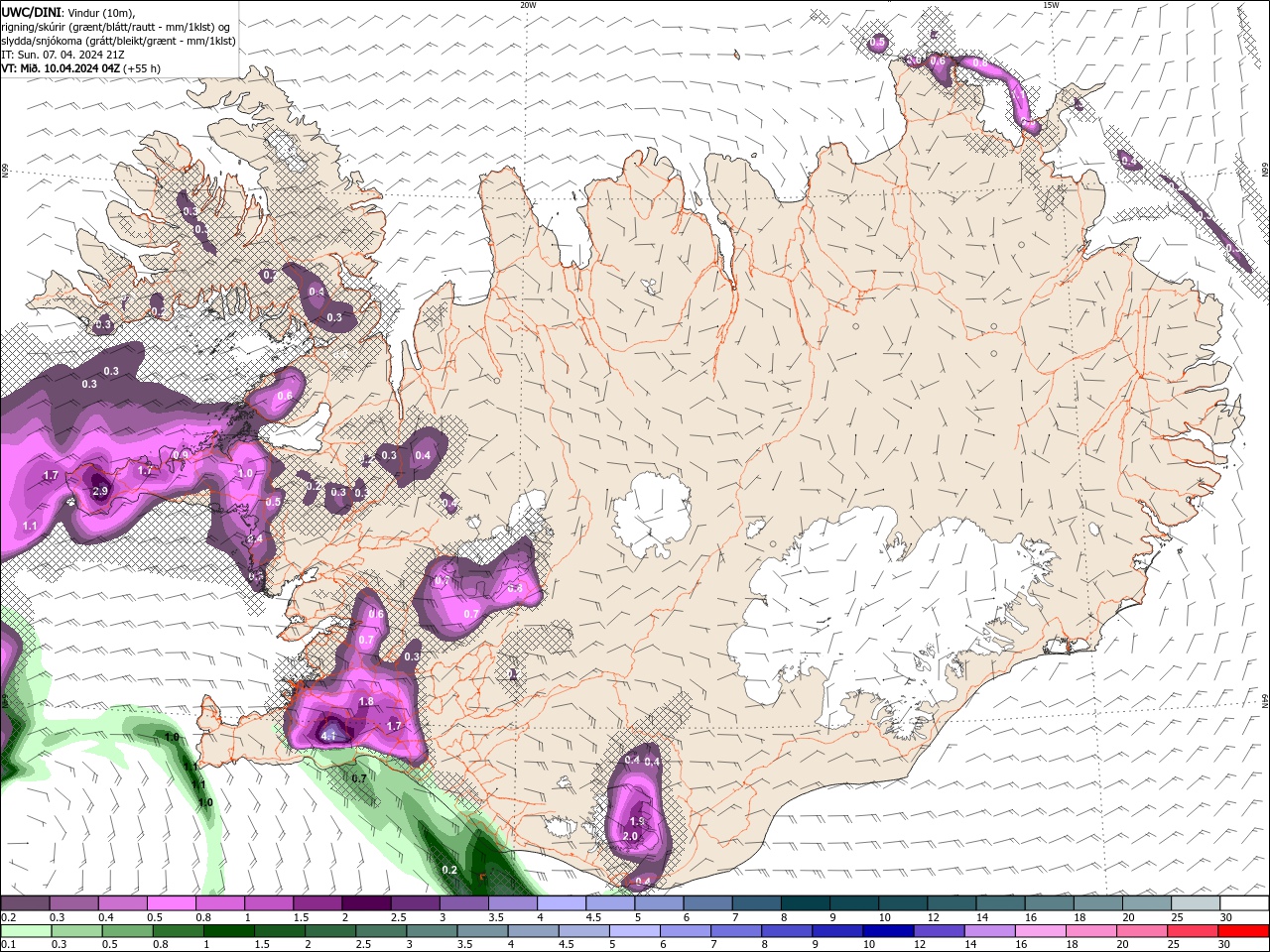Click the "2.0" precipitation value on the map
Image resolution: width=1270 pixels, height=952 pixels.
[x=630, y=837]
